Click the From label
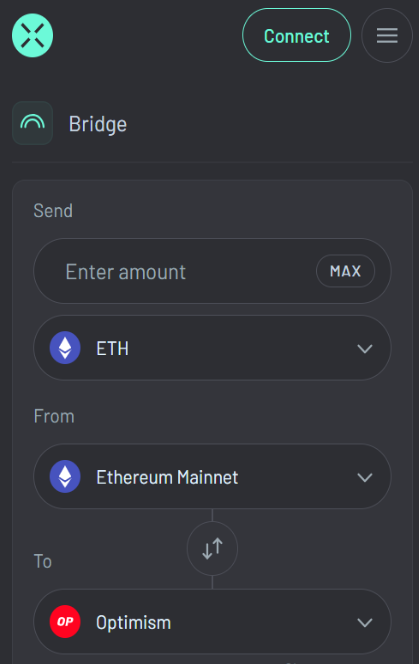This screenshot has height=664, width=419. pyautogui.click(x=54, y=416)
